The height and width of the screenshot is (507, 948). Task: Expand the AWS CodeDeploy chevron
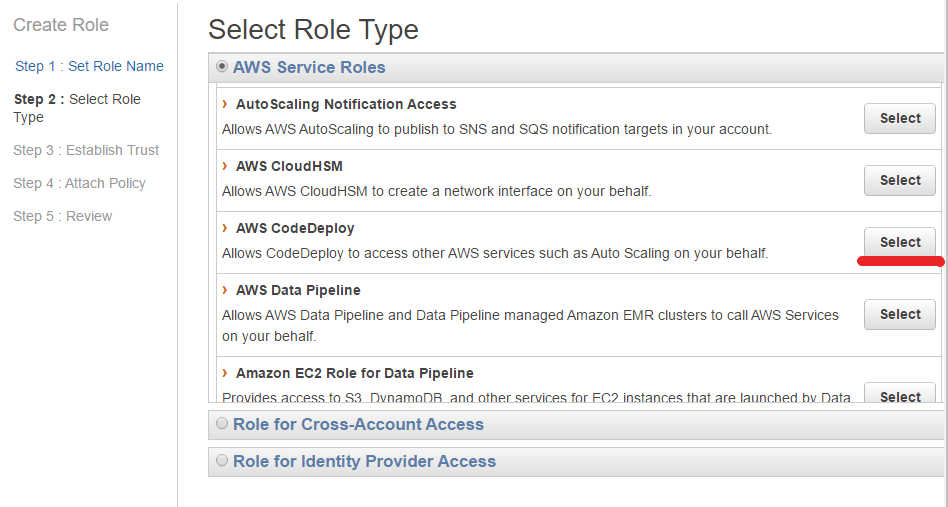225,228
